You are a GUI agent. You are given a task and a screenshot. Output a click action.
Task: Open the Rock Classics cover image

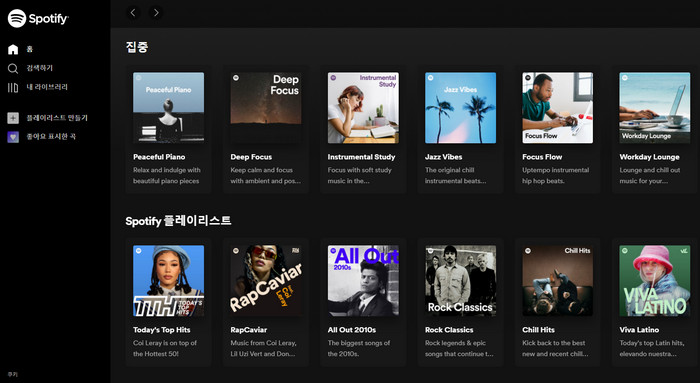460,281
